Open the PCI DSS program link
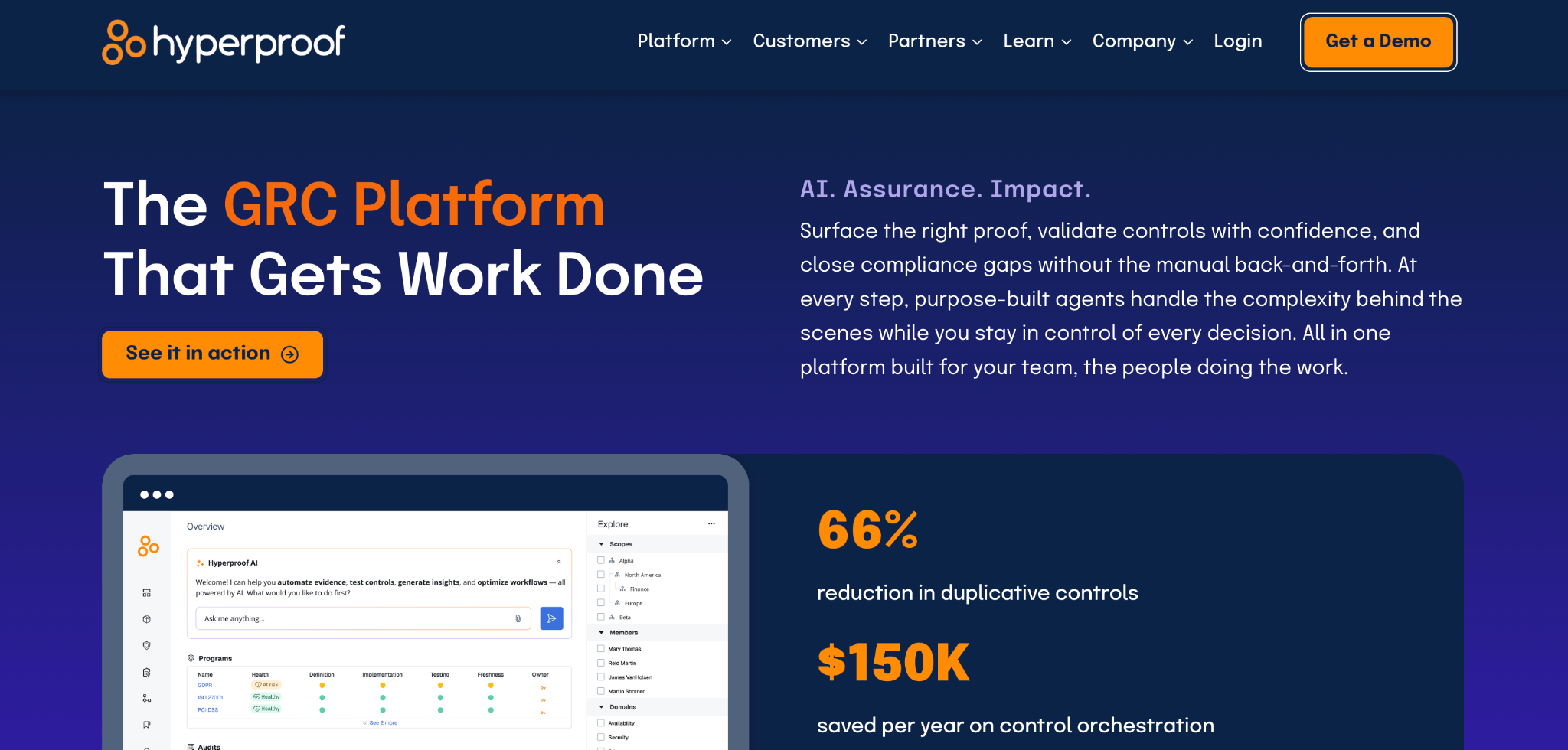The width and height of the screenshot is (1568, 750). 208,710
